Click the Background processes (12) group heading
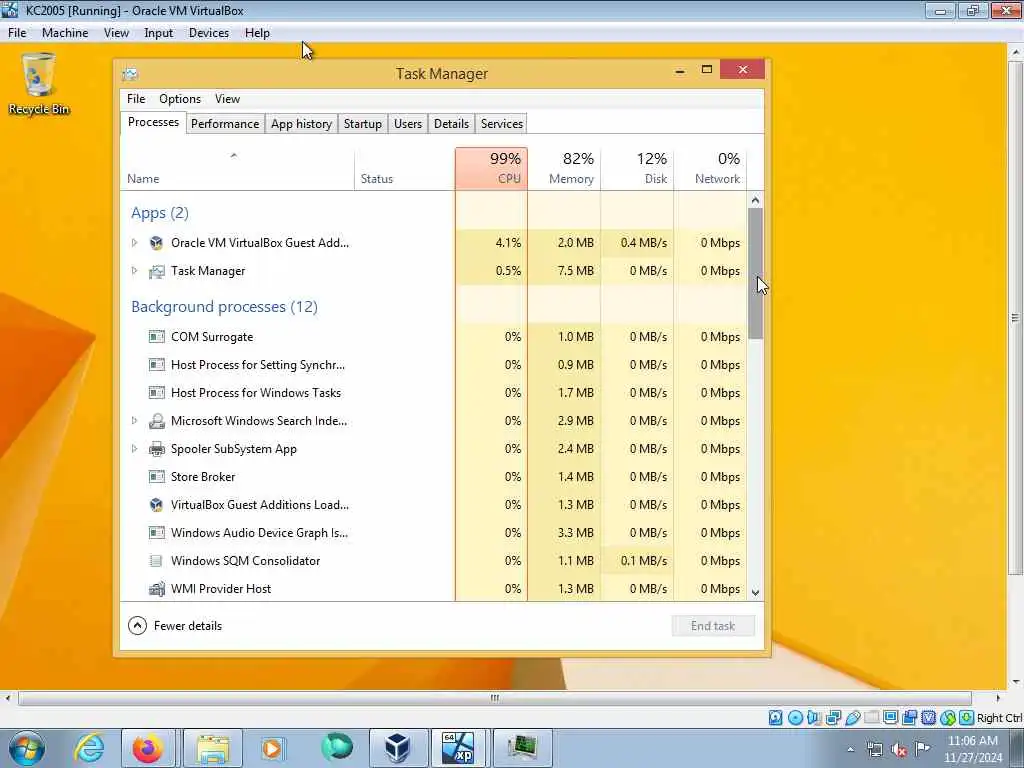 tap(224, 307)
